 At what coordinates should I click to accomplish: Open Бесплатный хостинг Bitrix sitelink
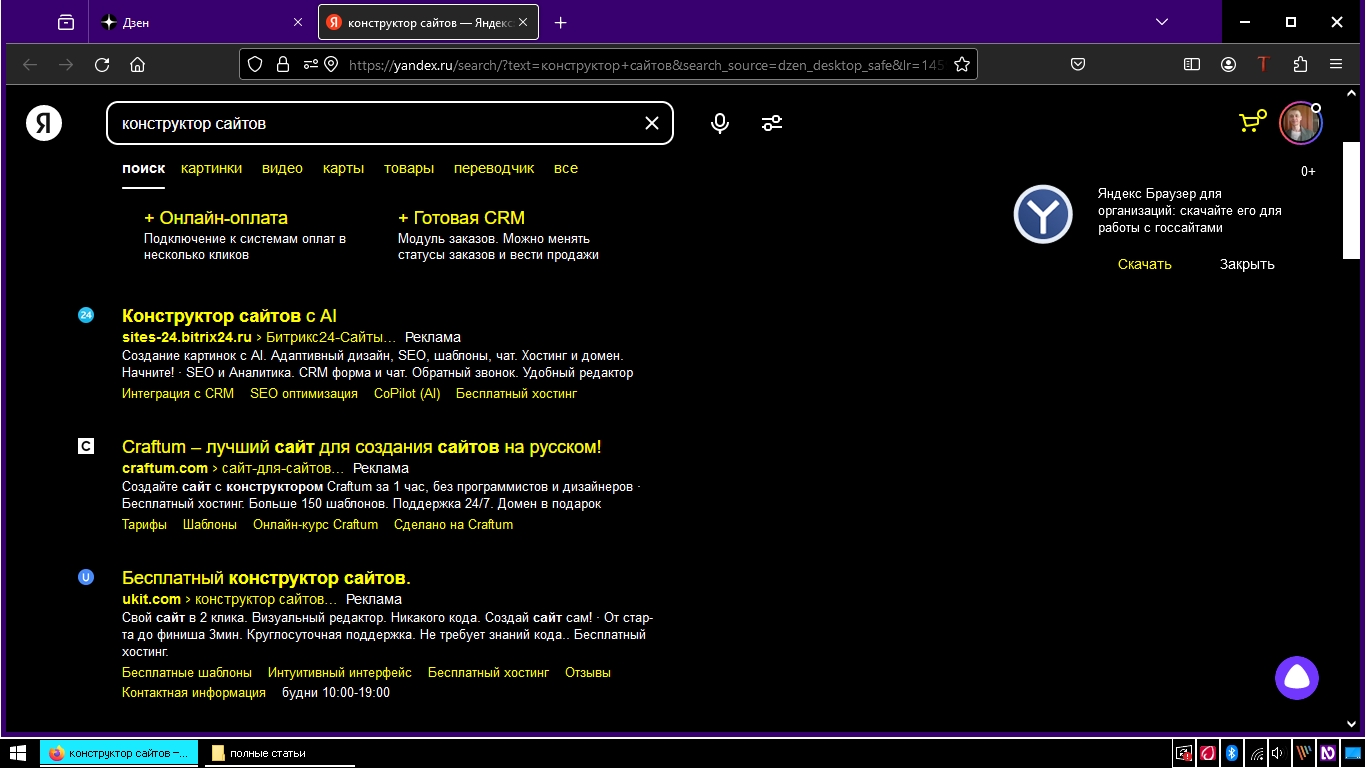coord(516,393)
